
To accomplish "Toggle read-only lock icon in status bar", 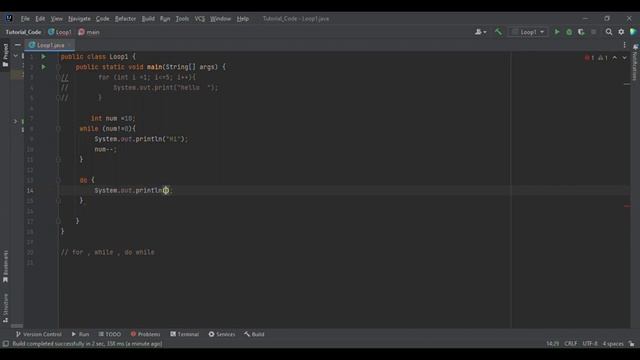I will pyautogui.click(x=631, y=344).
